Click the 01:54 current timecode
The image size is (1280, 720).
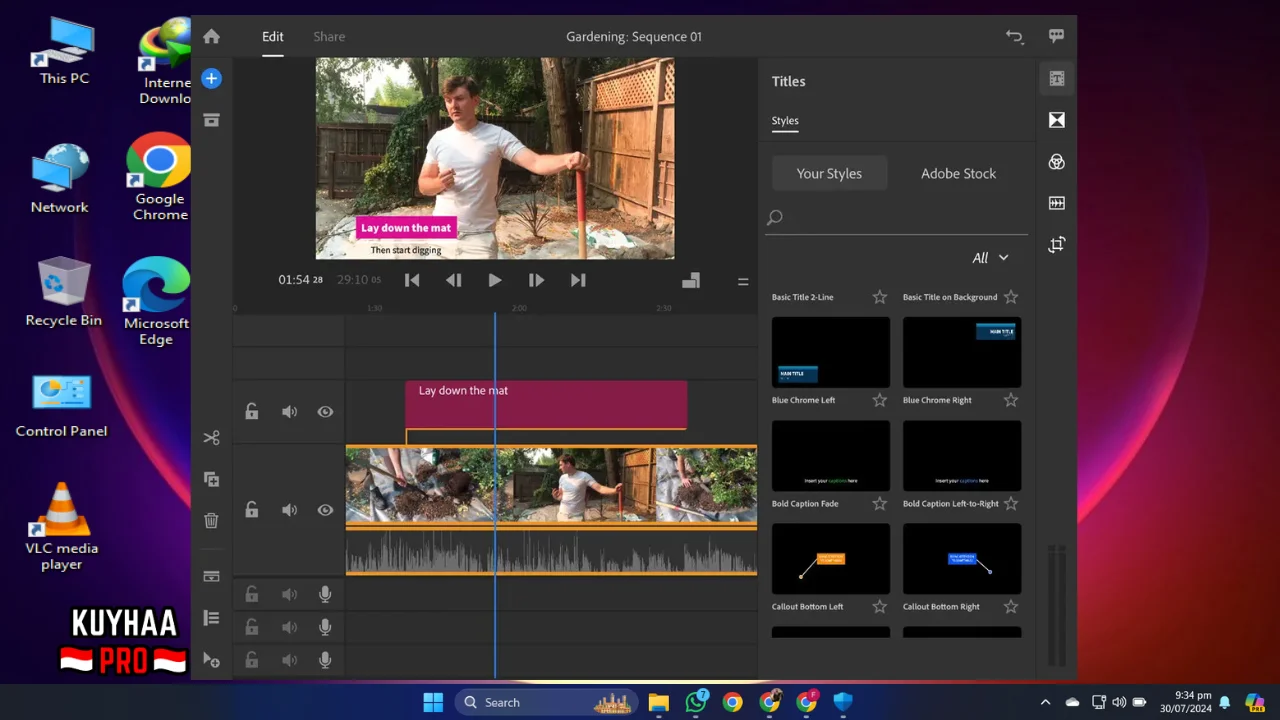pos(300,280)
